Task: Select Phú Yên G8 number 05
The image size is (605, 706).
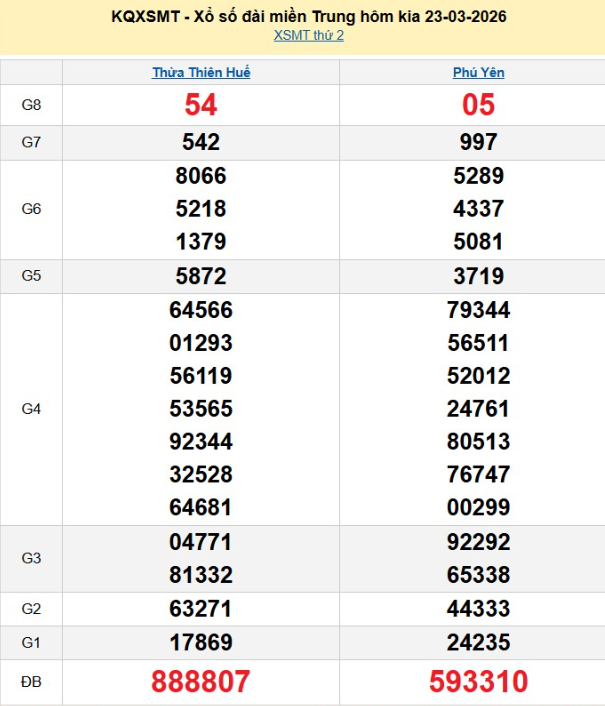Action: 478,105
